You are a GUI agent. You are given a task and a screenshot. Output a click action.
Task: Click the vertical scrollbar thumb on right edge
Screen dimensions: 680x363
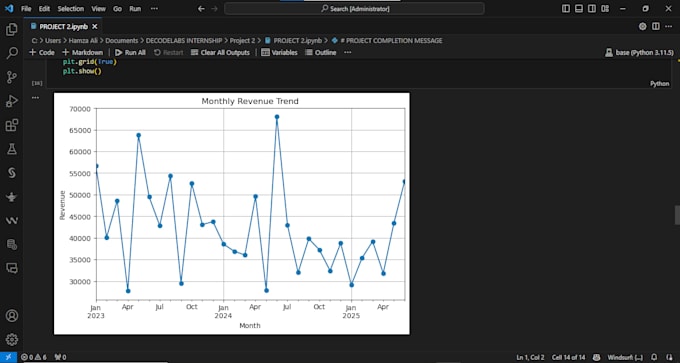pyautogui.click(x=677, y=215)
